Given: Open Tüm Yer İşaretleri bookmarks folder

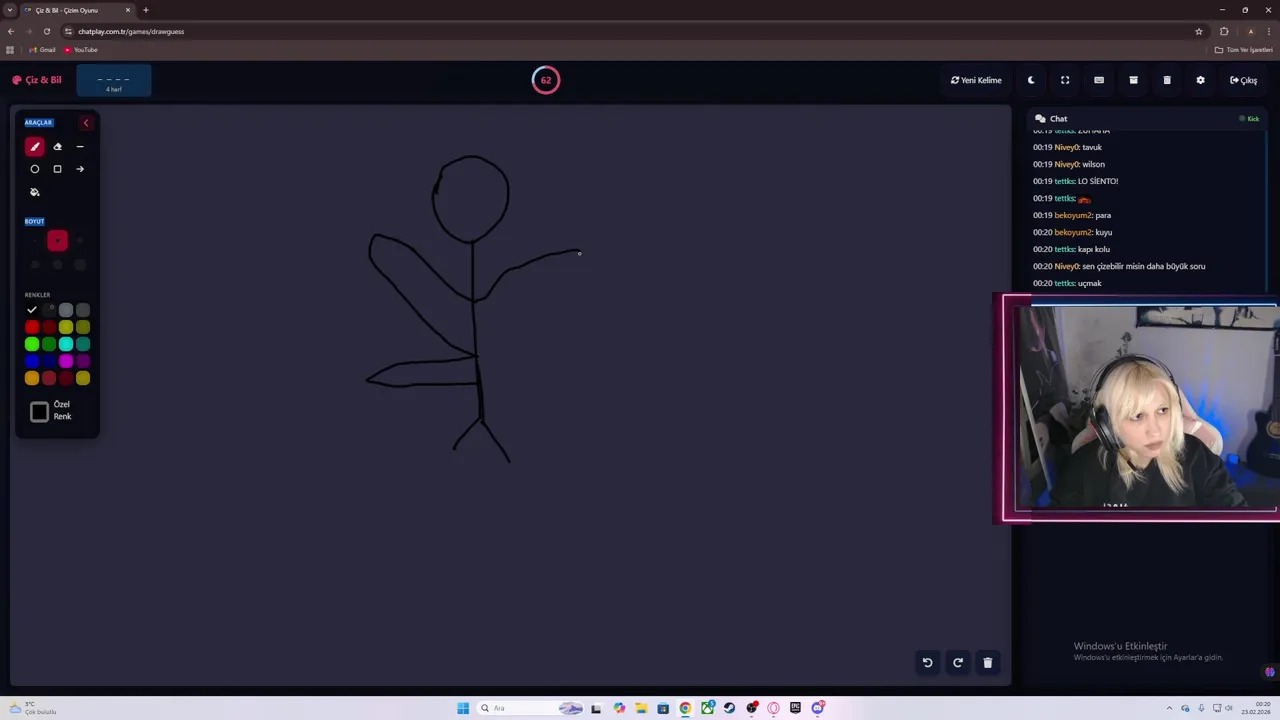Looking at the screenshot, I should 1244,50.
